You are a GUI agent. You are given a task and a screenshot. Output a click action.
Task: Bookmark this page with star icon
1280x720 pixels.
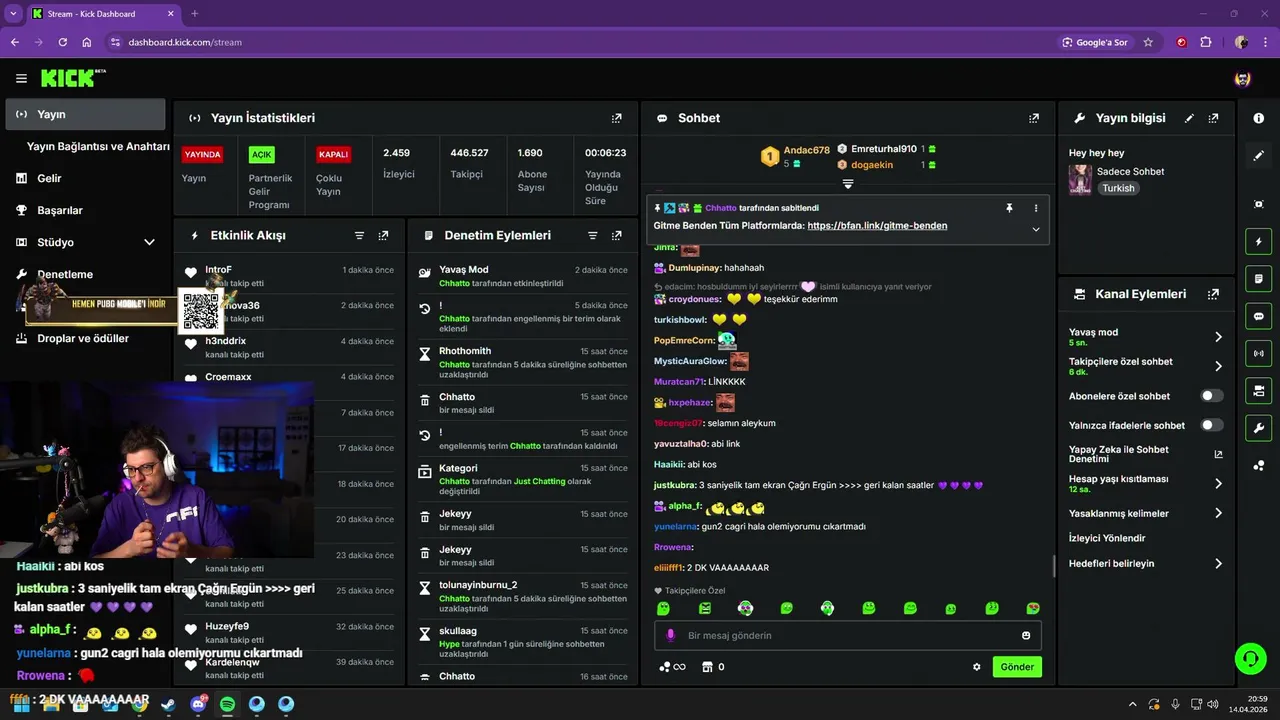click(x=1148, y=42)
